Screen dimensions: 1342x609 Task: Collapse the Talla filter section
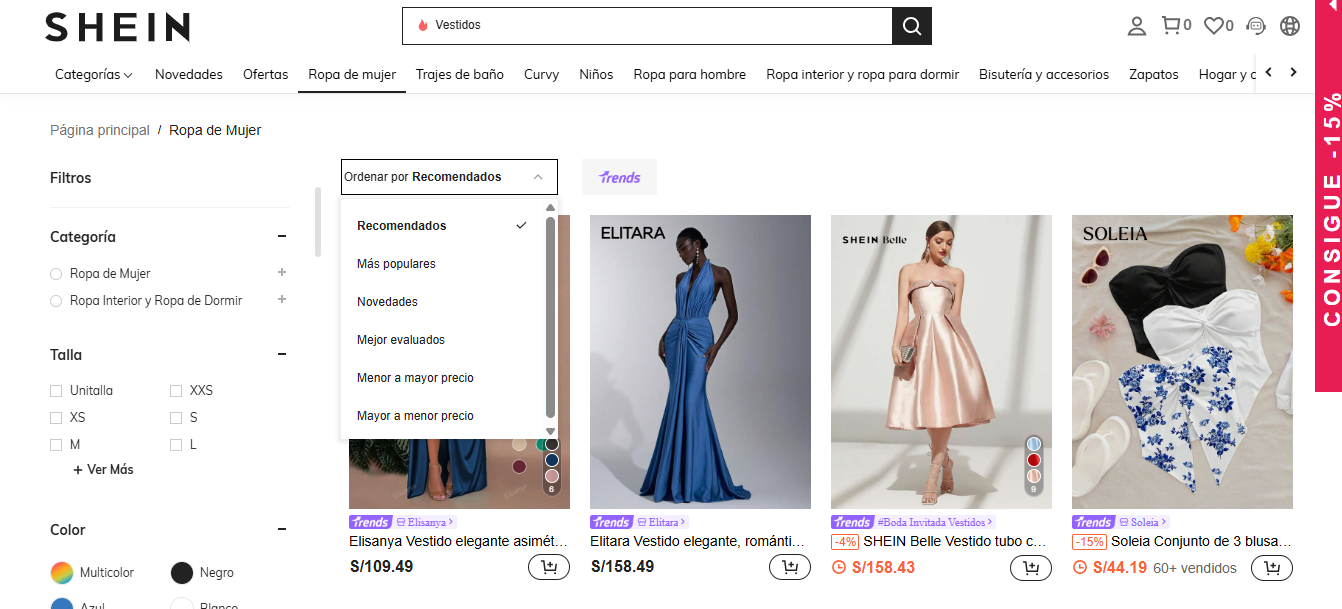click(x=282, y=355)
